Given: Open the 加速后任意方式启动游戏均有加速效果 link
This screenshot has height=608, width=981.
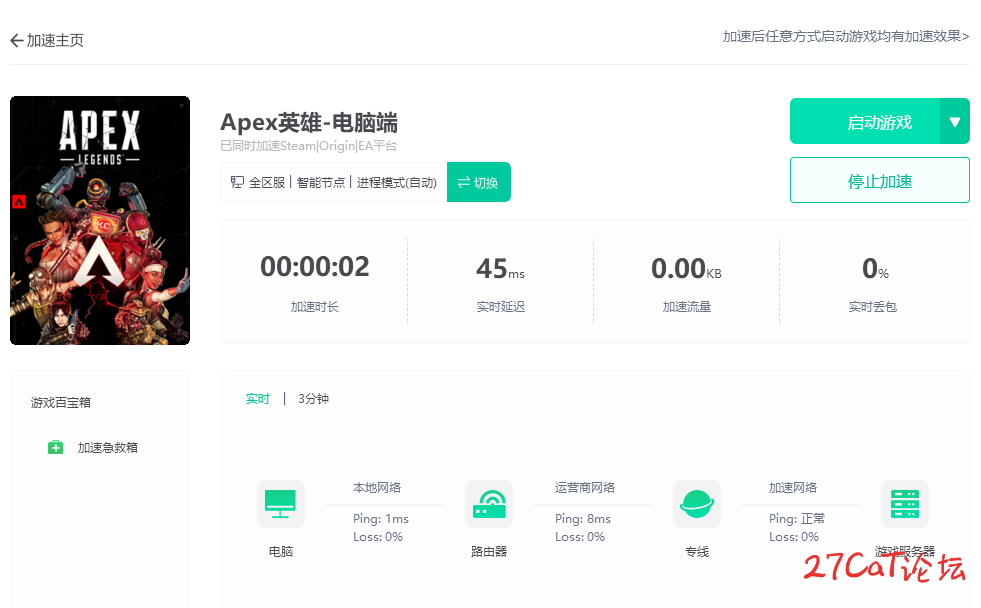Looking at the screenshot, I should 846,36.
